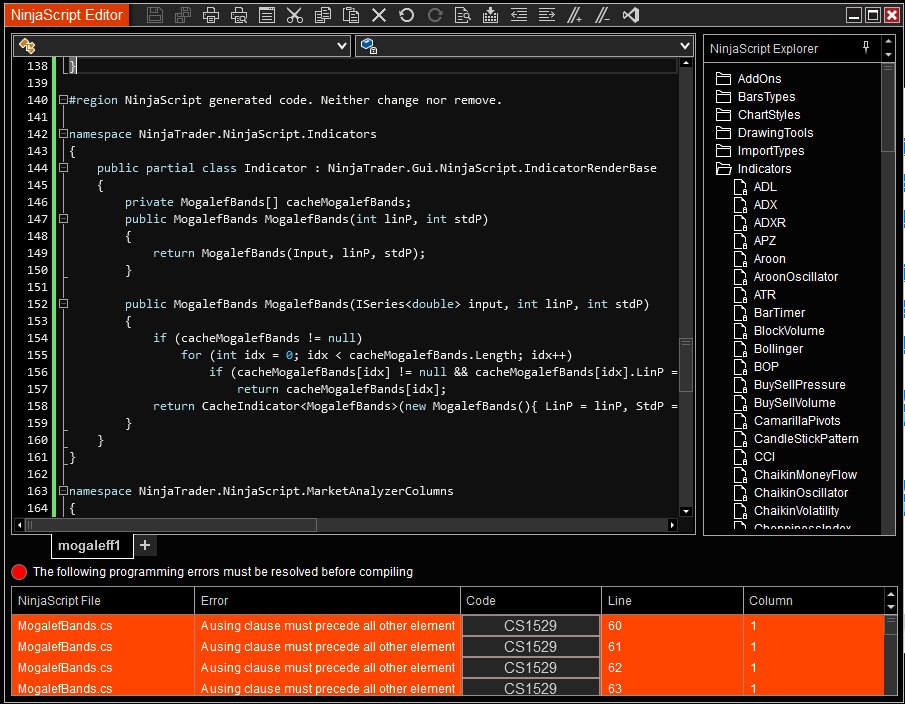Viewport: 905px width, 704px height.
Task: Open the DrawingTools folder in Explorer
Action: 775,133
